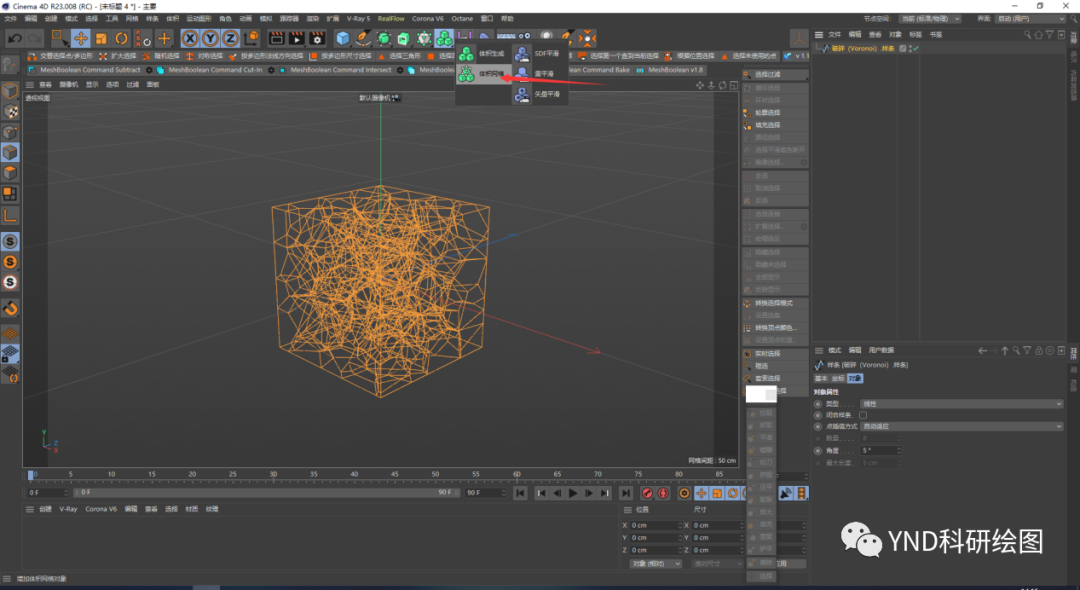Toggle the 角度 parameter animation dot
Viewport: 1080px width, 590px height.
pos(818,450)
